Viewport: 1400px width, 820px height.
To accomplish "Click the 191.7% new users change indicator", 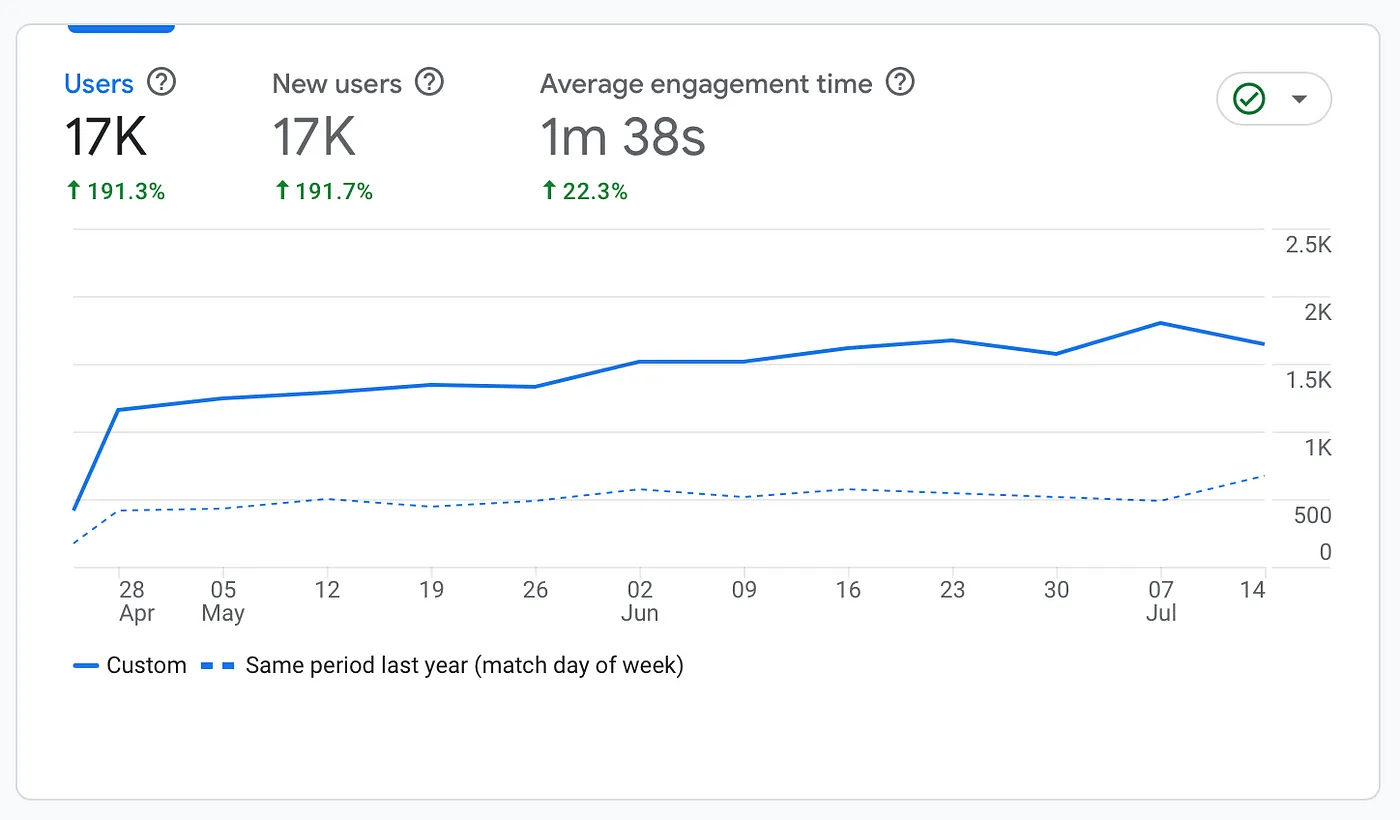I will click(x=323, y=191).
